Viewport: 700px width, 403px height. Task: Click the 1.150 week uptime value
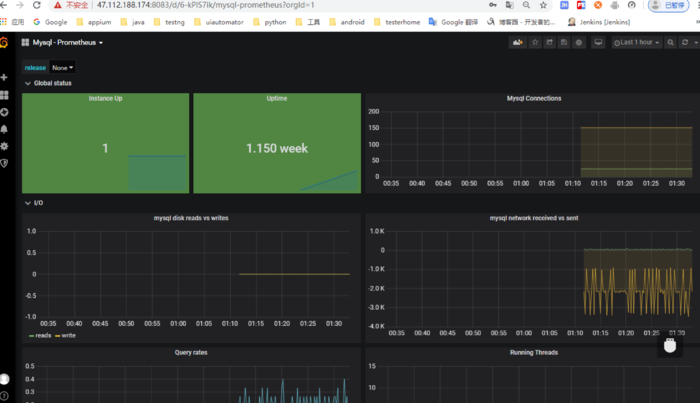(277, 148)
